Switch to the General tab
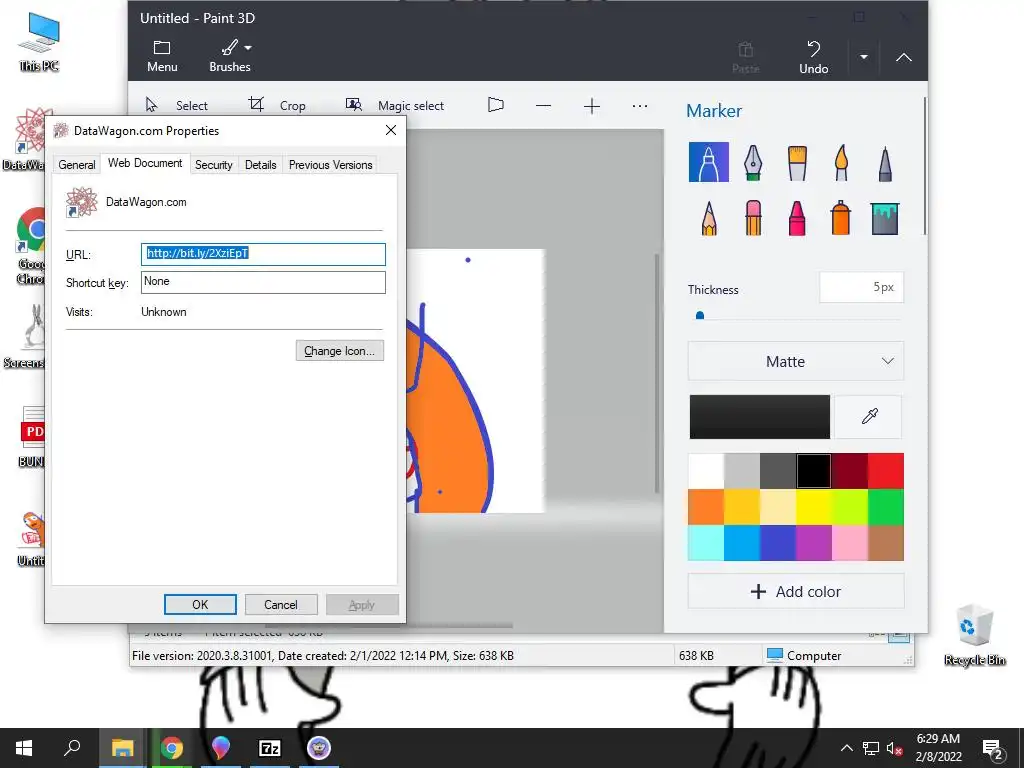This screenshot has width=1024, height=768. tap(76, 165)
